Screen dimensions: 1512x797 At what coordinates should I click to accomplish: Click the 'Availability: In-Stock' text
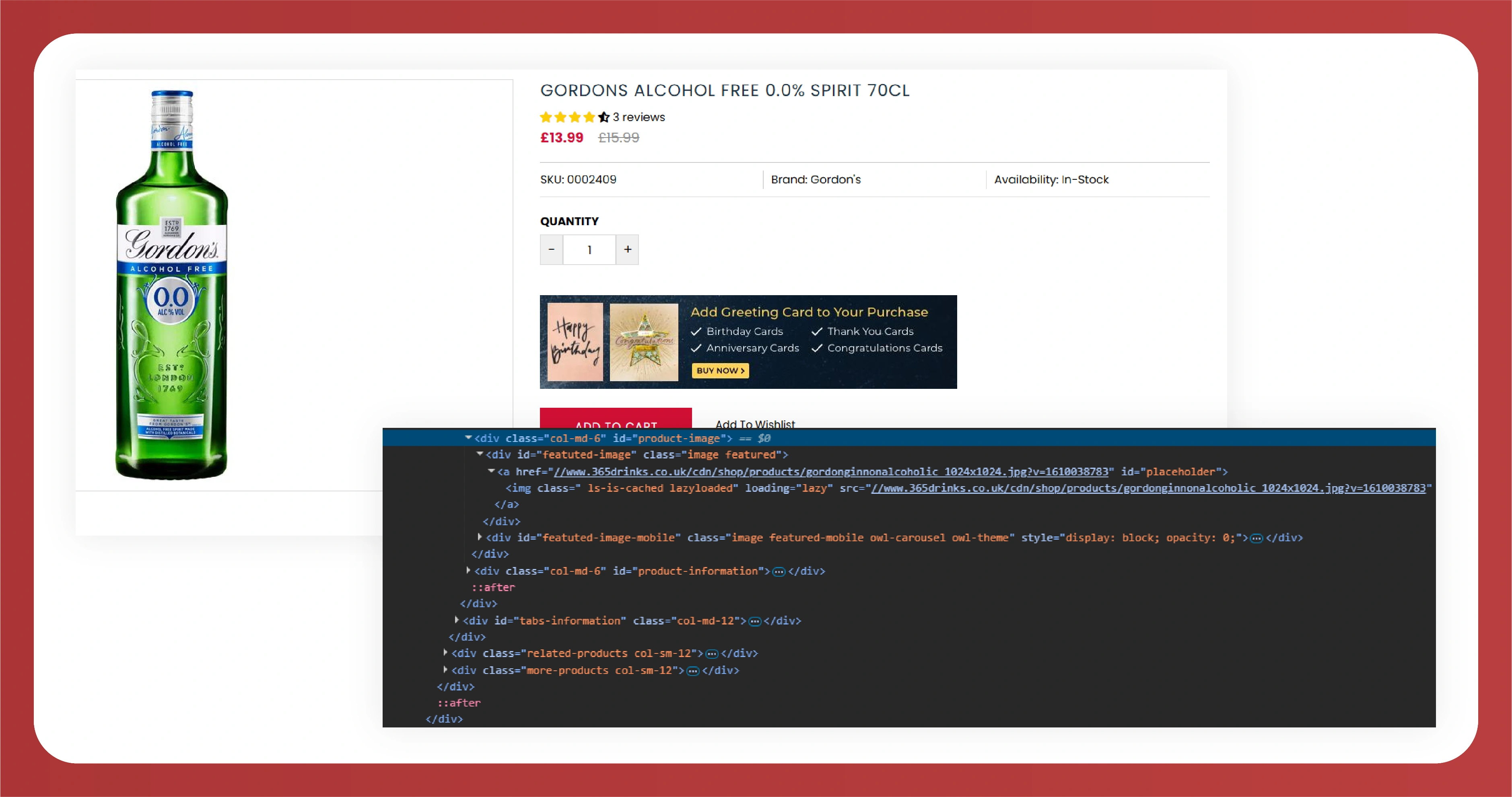[x=1051, y=179]
